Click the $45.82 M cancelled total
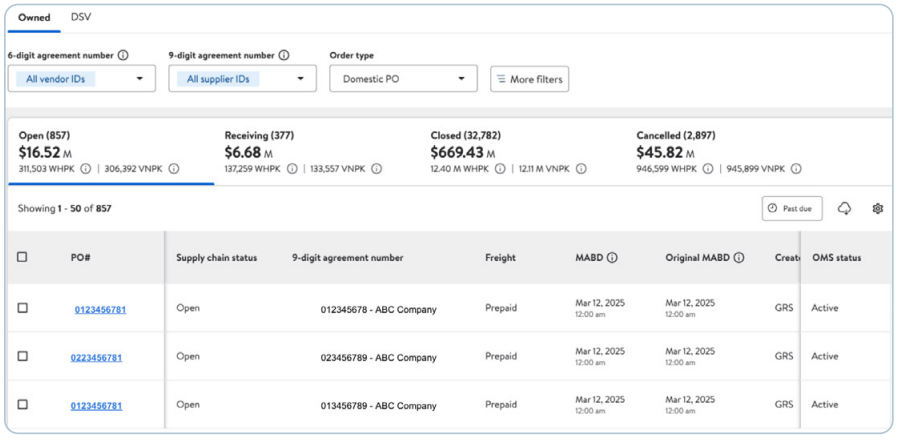The width and height of the screenshot is (898, 440). (x=665, y=152)
